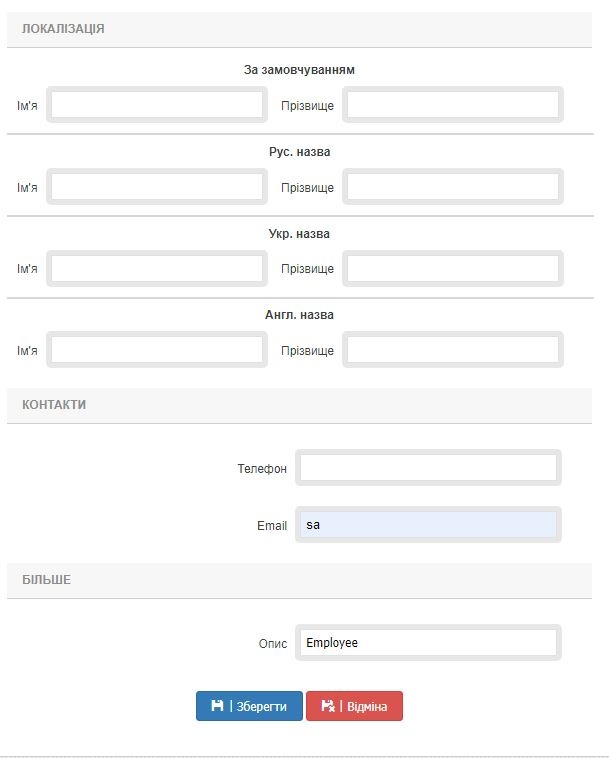The height and width of the screenshot is (758, 609).
Task: Select the Укр. назва Ім'я field
Action: coord(157,268)
